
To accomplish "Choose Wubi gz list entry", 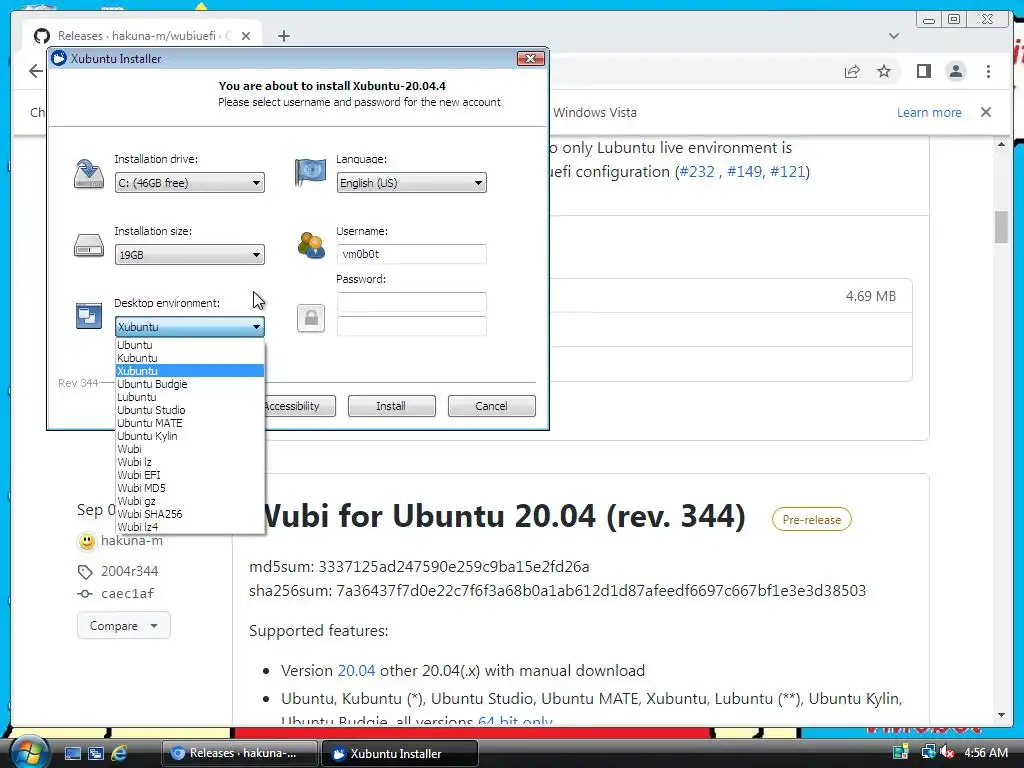I will 189,501.
